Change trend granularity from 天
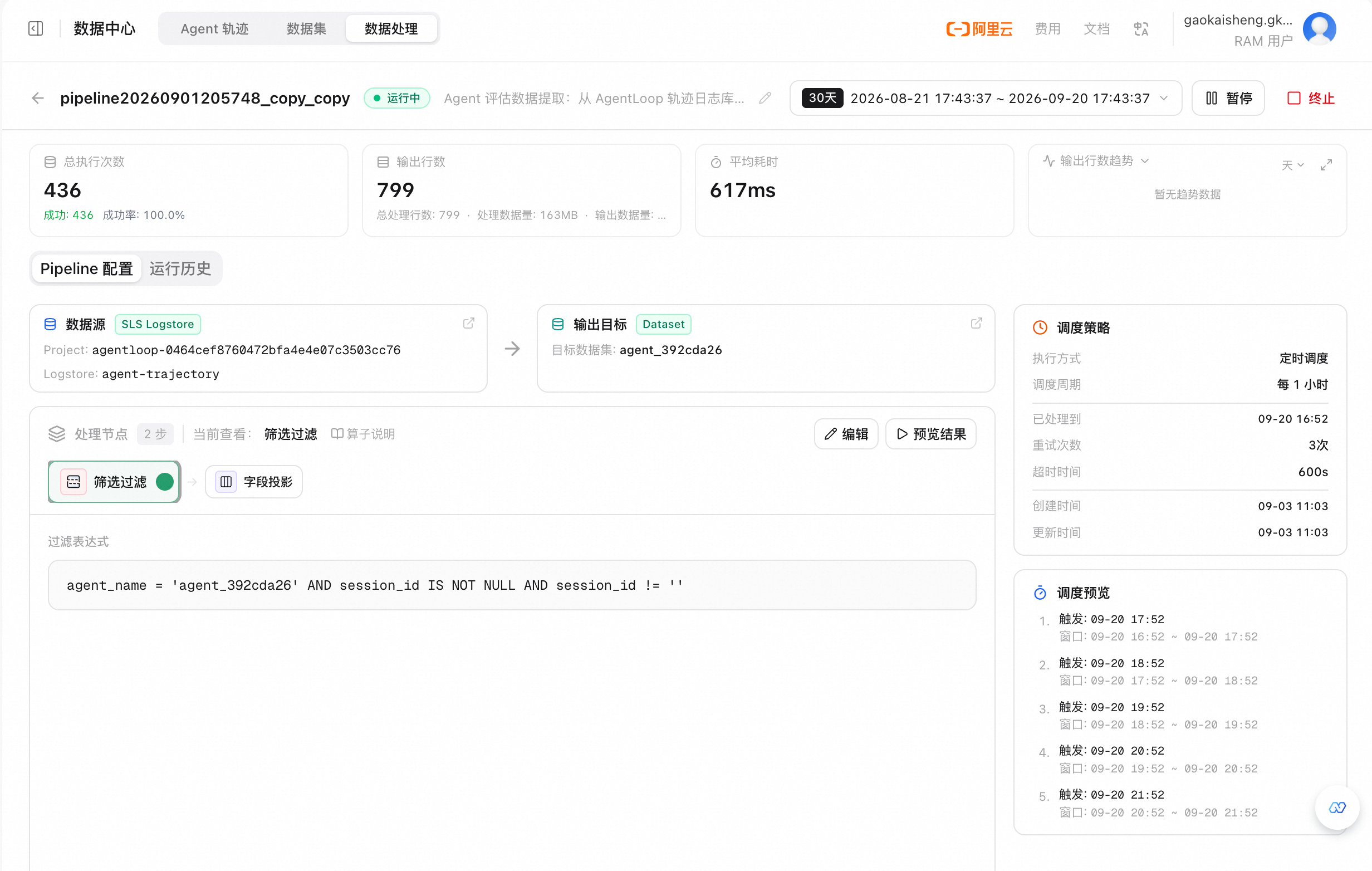This screenshot has height=871, width=1372. [x=1292, y=165]
